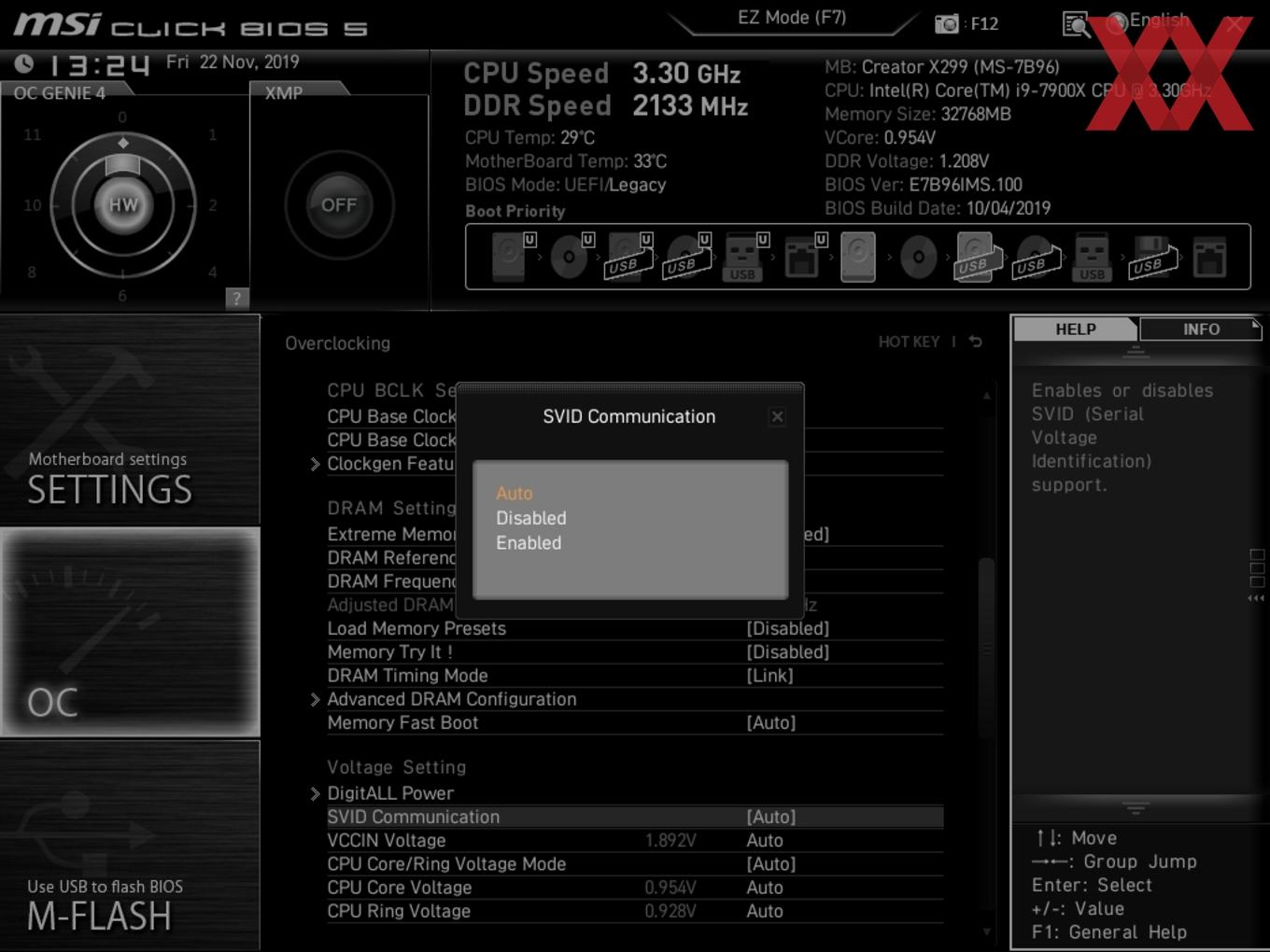
Task: Switch to the HELP tab
Action: [1076, 329]
